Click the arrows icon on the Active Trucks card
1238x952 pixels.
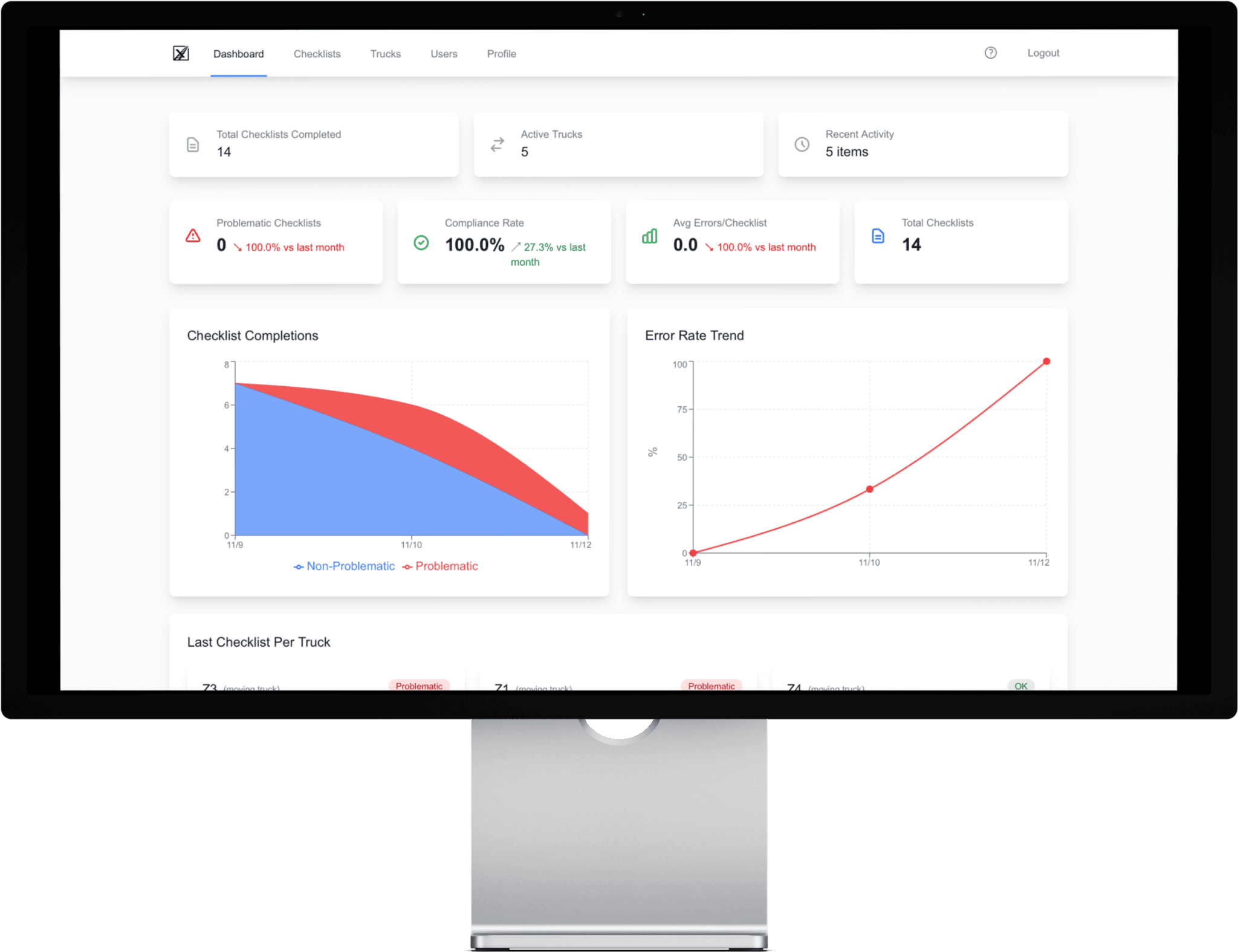(x=497, y=144)
